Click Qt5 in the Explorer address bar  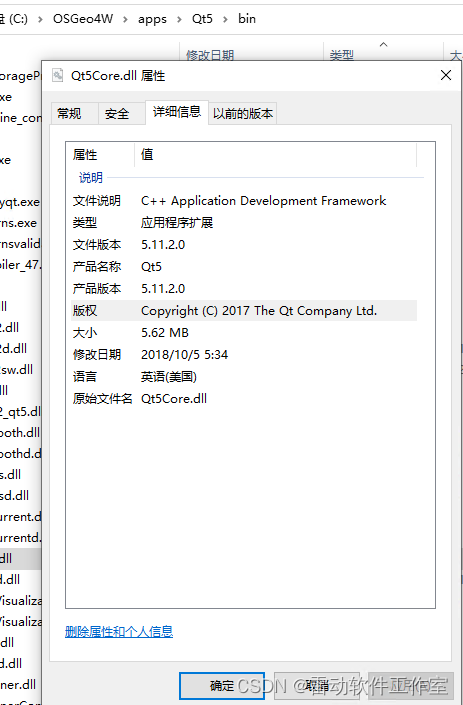point(202,19)
